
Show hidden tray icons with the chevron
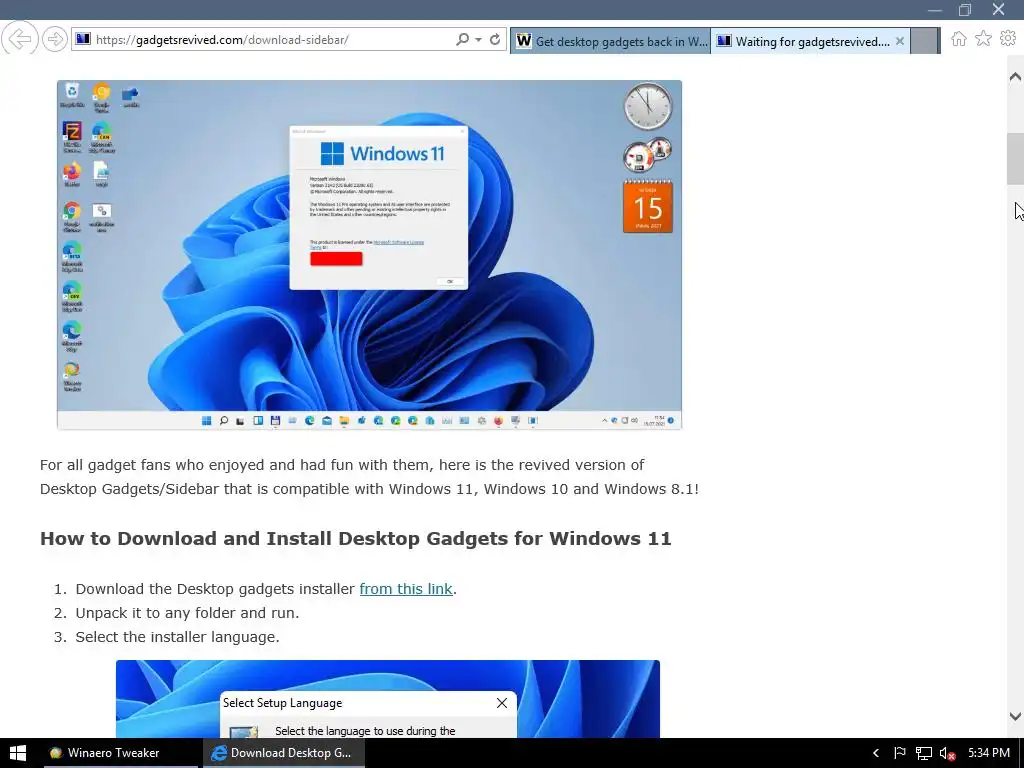pos(876,753)
